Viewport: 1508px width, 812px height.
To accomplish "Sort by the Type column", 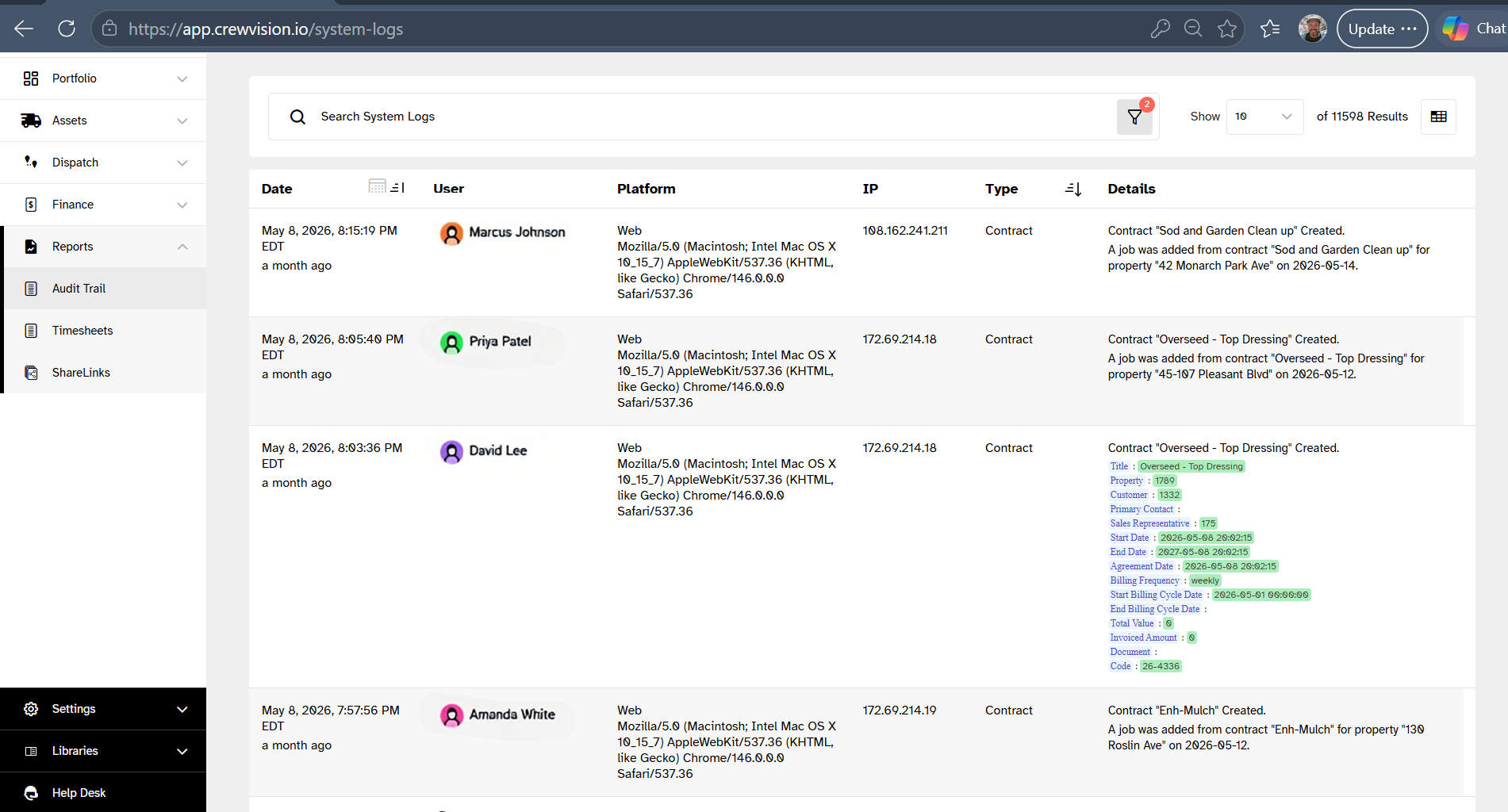I will (1073, 189).
